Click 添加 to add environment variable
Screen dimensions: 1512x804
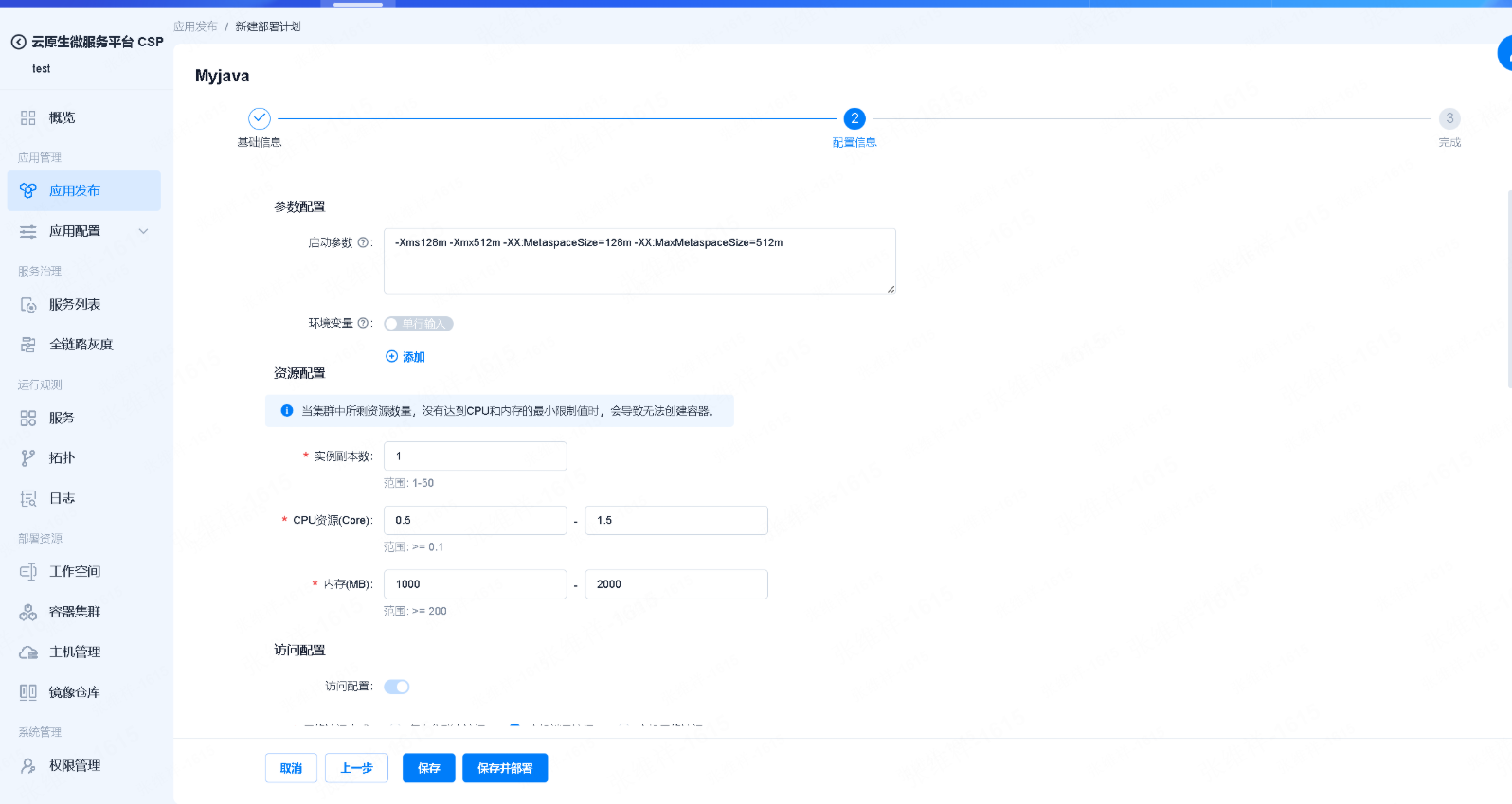pos(405,357)
